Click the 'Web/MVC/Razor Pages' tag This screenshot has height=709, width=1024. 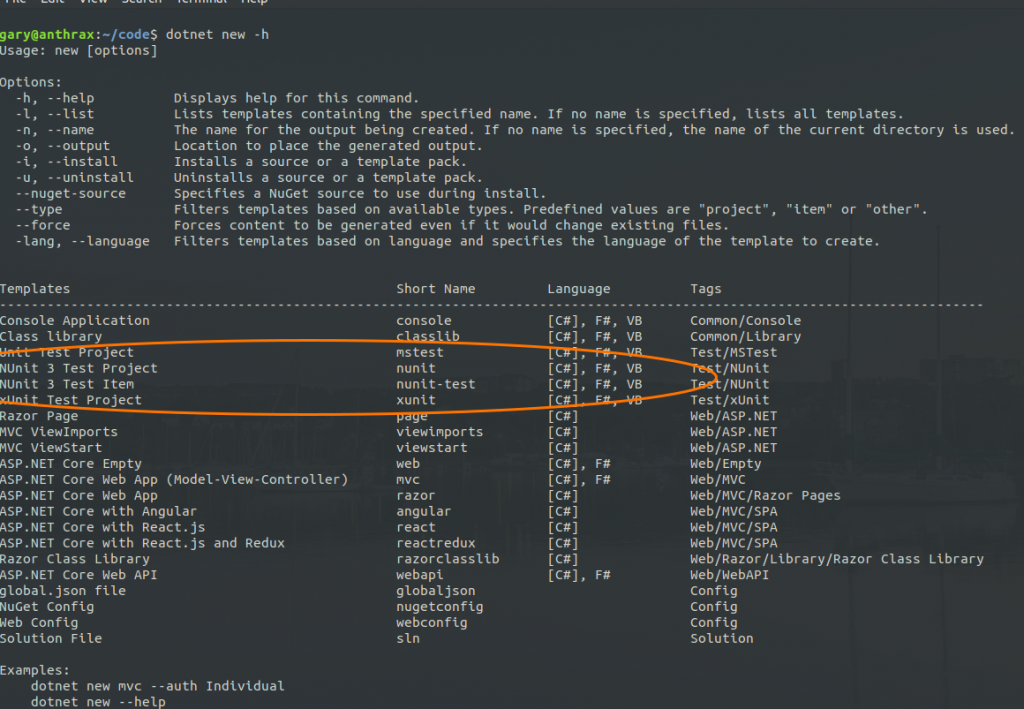[x=765, y=496]
